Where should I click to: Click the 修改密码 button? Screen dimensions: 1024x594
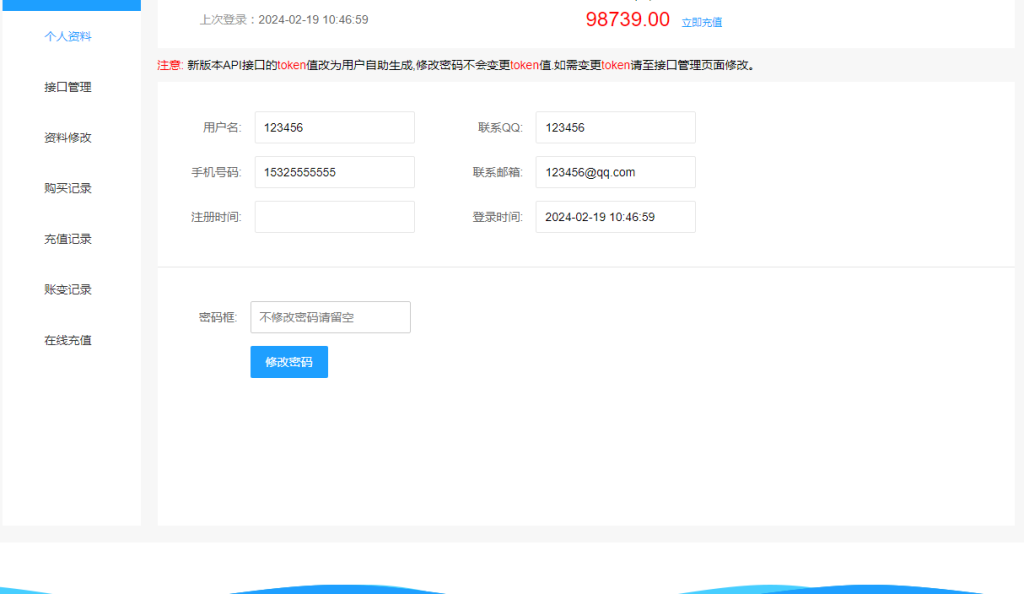[289, 362]
